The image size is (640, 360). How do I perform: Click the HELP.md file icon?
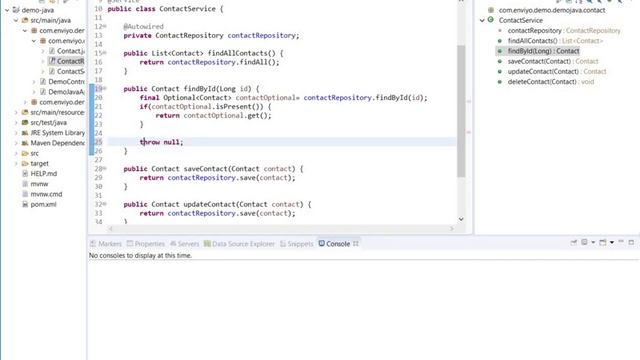point(25,173)
